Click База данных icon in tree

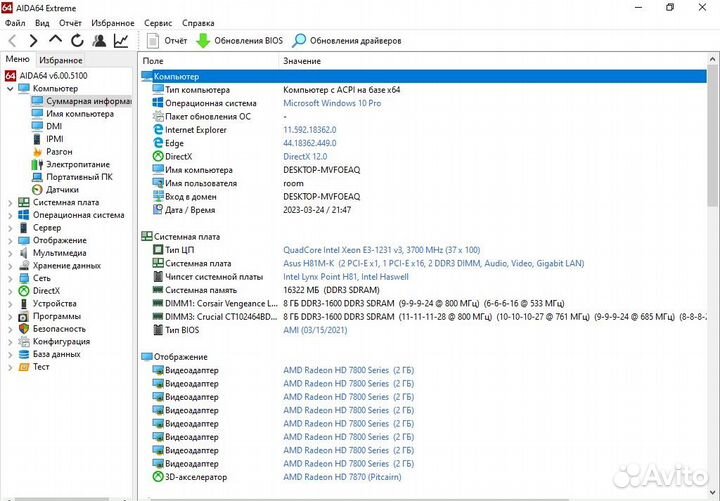[x=24, y=354]
